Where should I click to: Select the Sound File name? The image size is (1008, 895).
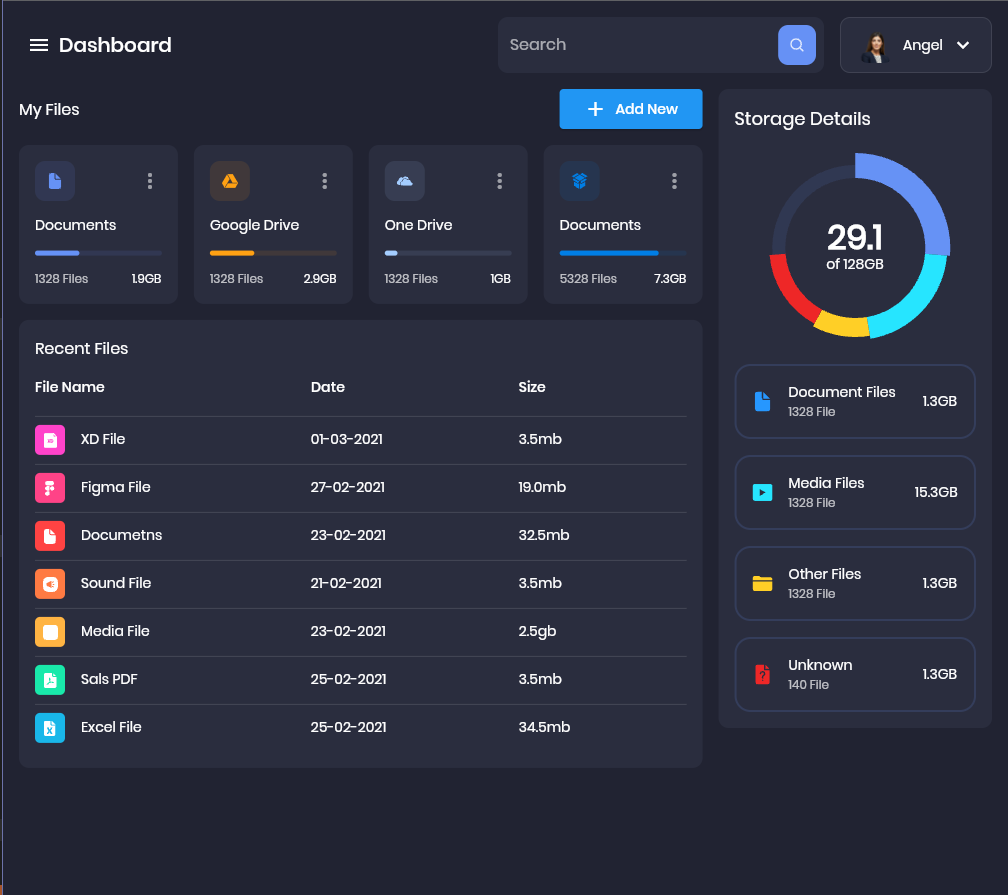(x=116, y=583)
